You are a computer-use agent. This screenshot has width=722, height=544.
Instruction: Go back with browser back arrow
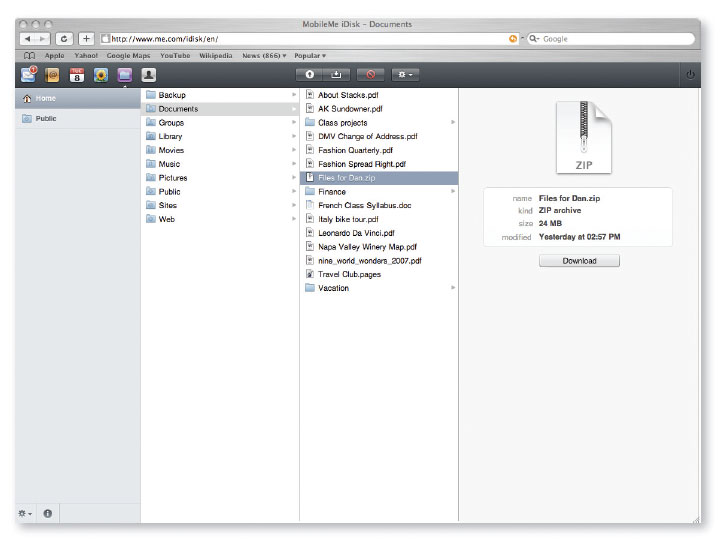coord(28,39)
